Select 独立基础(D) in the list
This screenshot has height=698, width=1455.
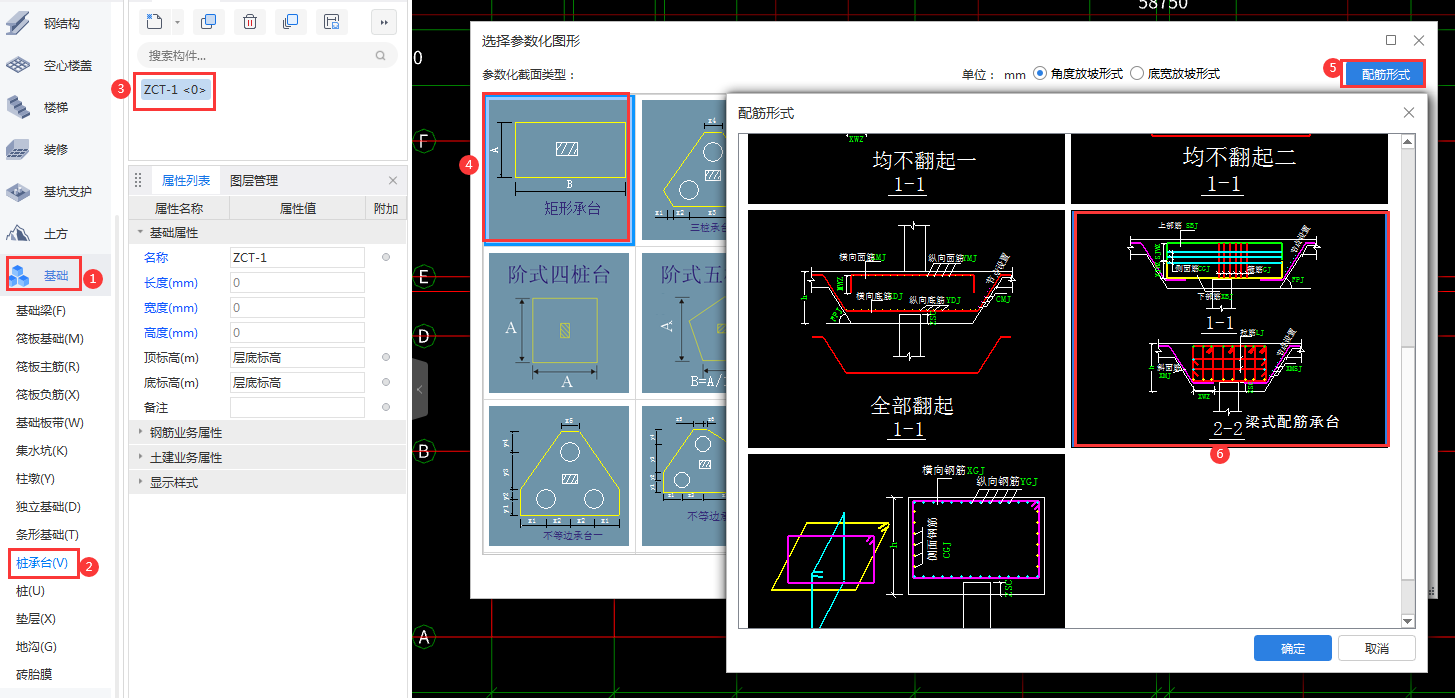tap(49, 507)
